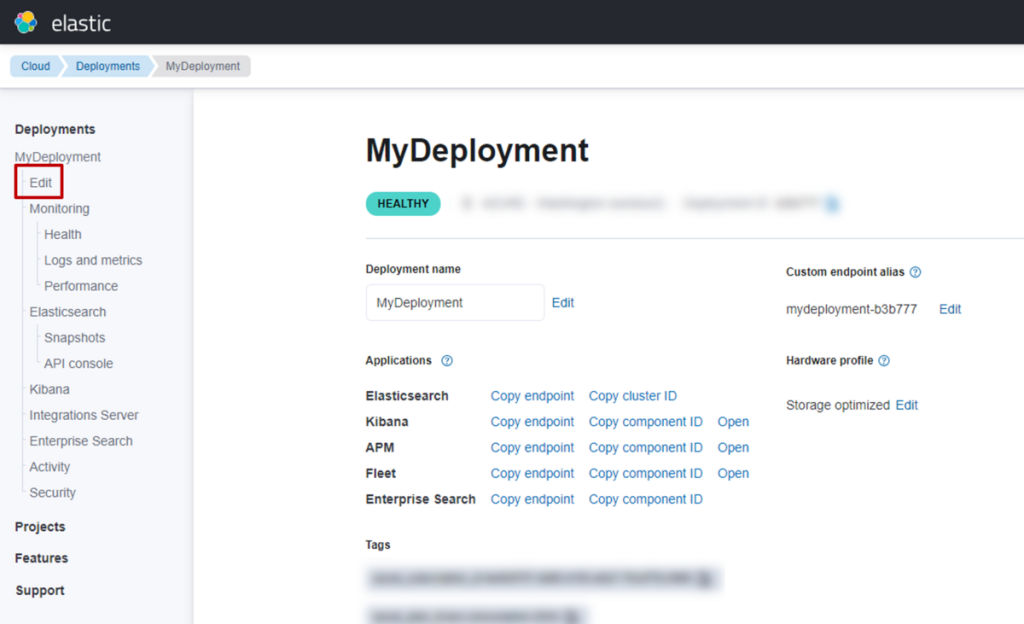Viewport: 1024px width, 624px height.
Task: Select Snapshots under Elasticsearch
Action: 74,338
